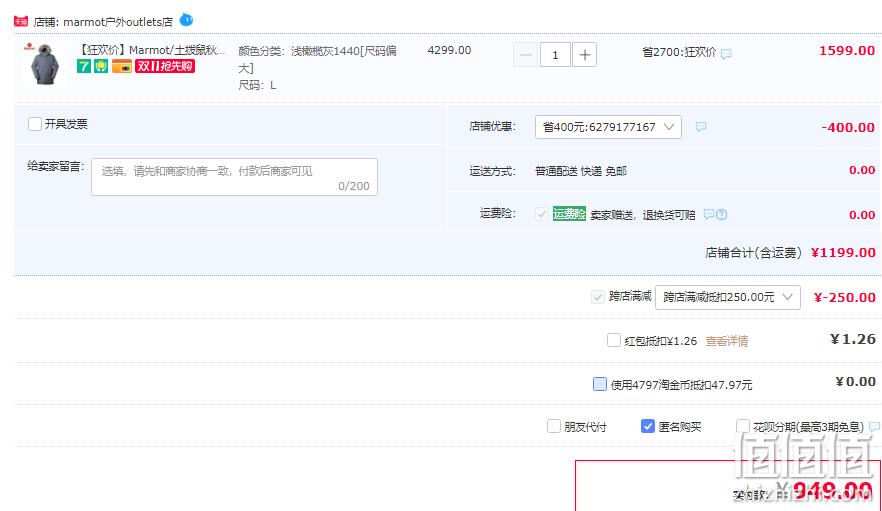Image resolution: width=882 pixels, height=511 pixels.
Task: Open the blue Wangwang chat icon beside the store name
Action: (x=186, y=20)
